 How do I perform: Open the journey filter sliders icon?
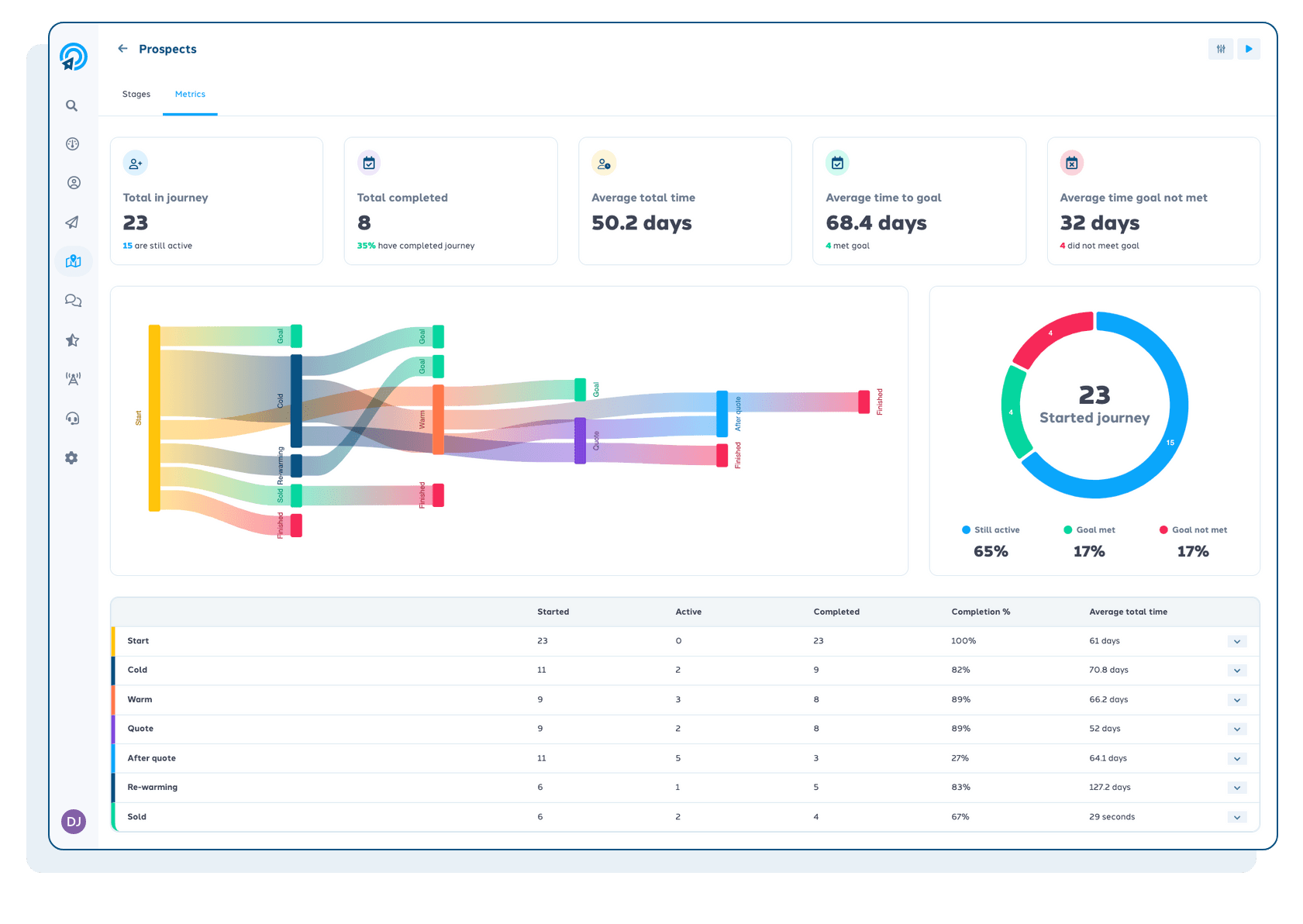pyautogui.click(x=1221, y=49)
